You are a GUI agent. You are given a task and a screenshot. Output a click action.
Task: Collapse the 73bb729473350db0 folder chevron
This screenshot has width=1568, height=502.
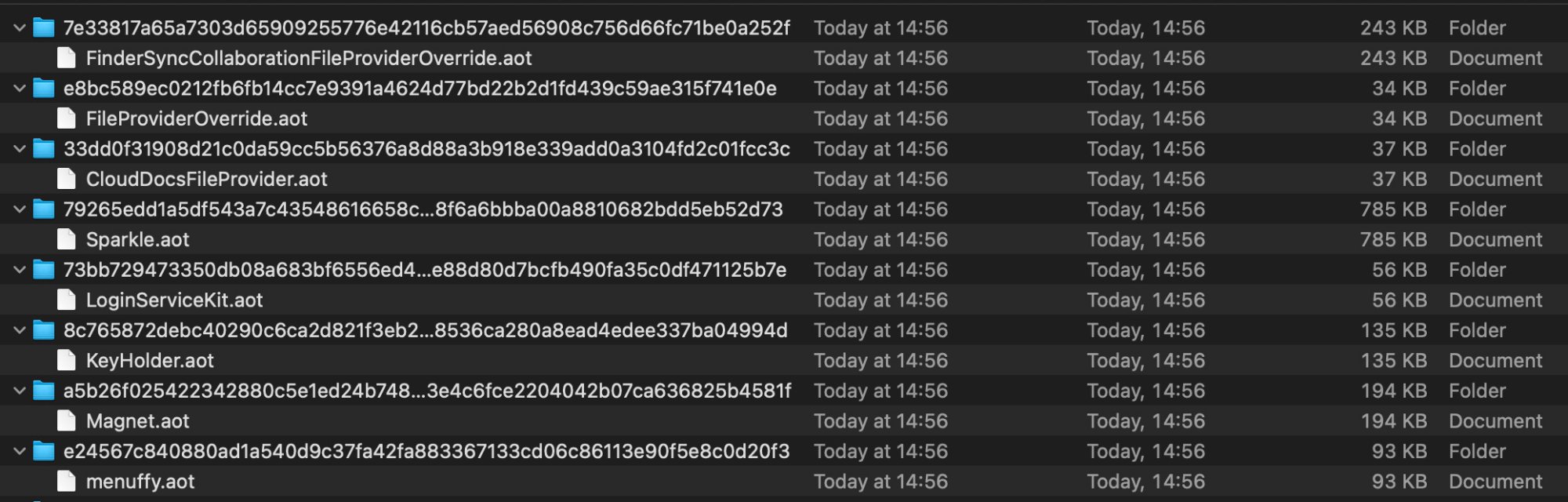pyautogui.click(x=20, y=270)
